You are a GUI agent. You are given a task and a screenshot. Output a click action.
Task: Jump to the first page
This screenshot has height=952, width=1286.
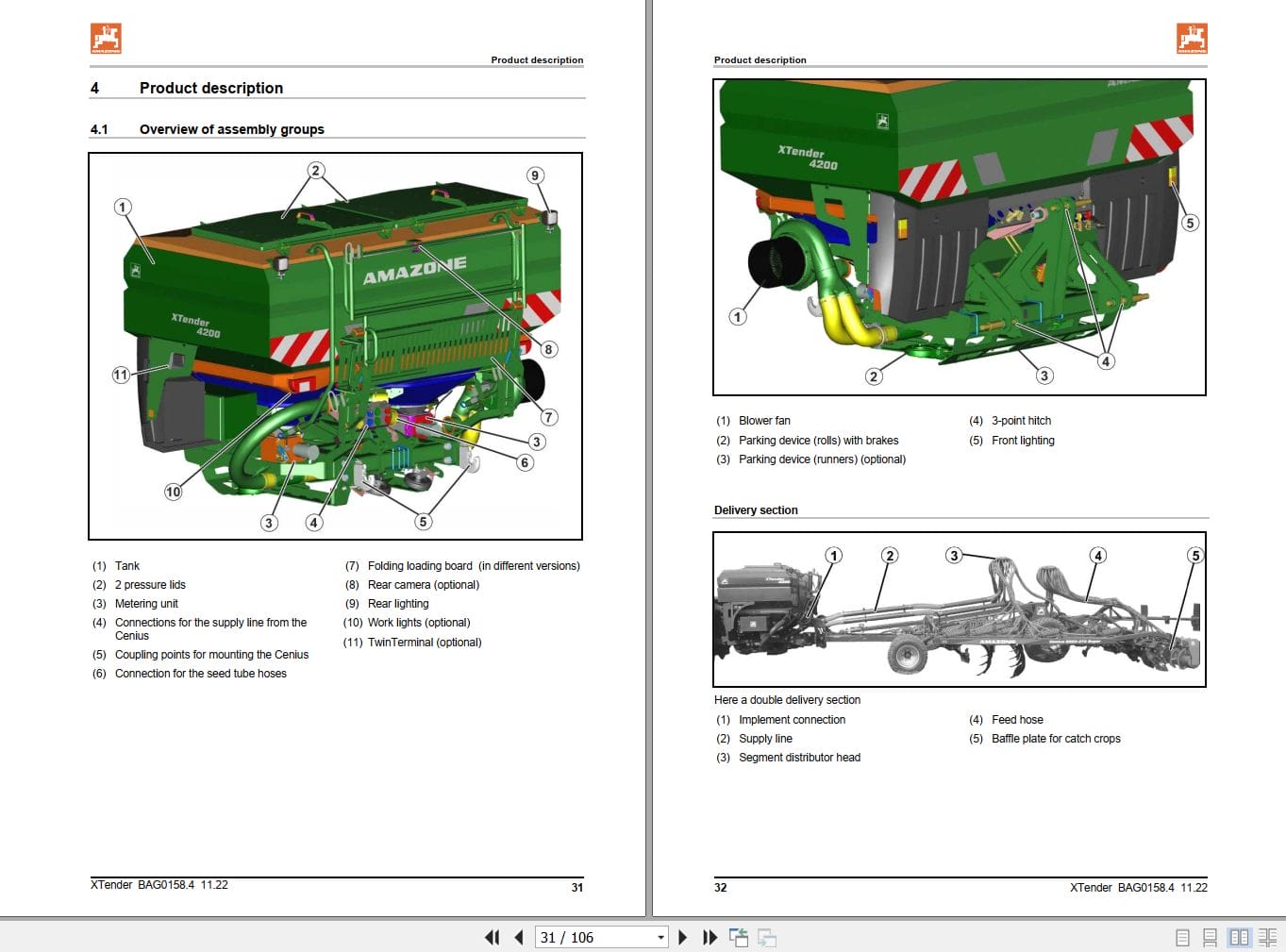492,937
